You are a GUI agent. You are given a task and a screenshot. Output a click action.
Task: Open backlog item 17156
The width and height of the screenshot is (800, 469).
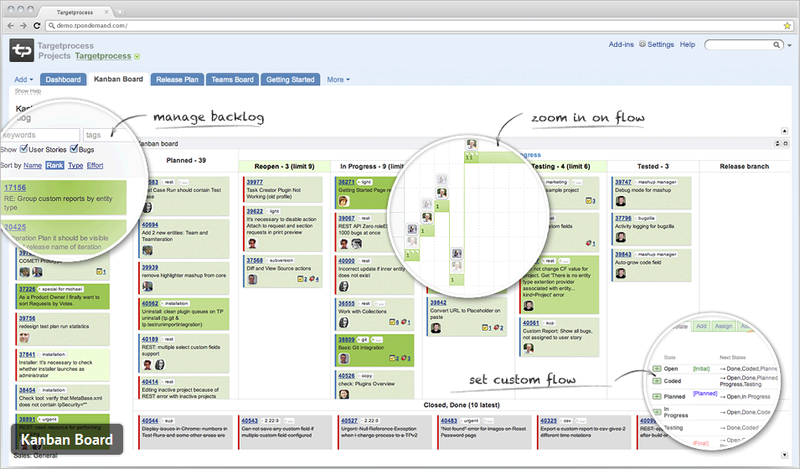pos(15,188)
